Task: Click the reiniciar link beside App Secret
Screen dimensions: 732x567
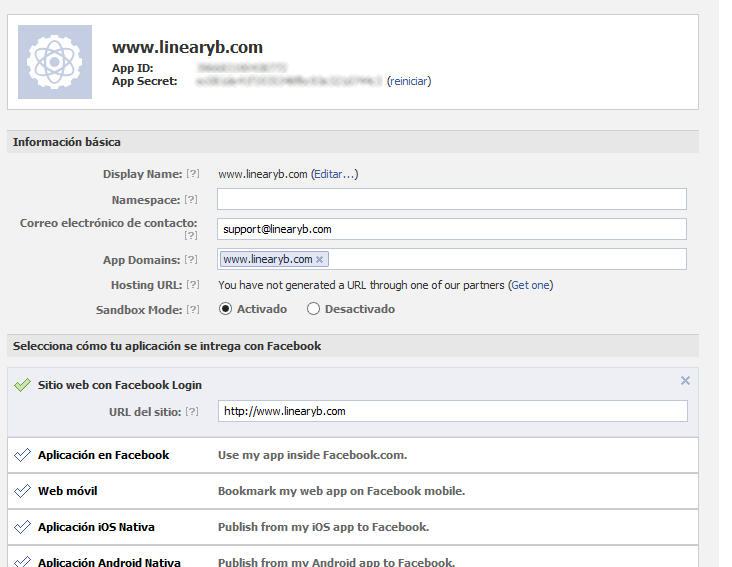Action: [409, 81]
